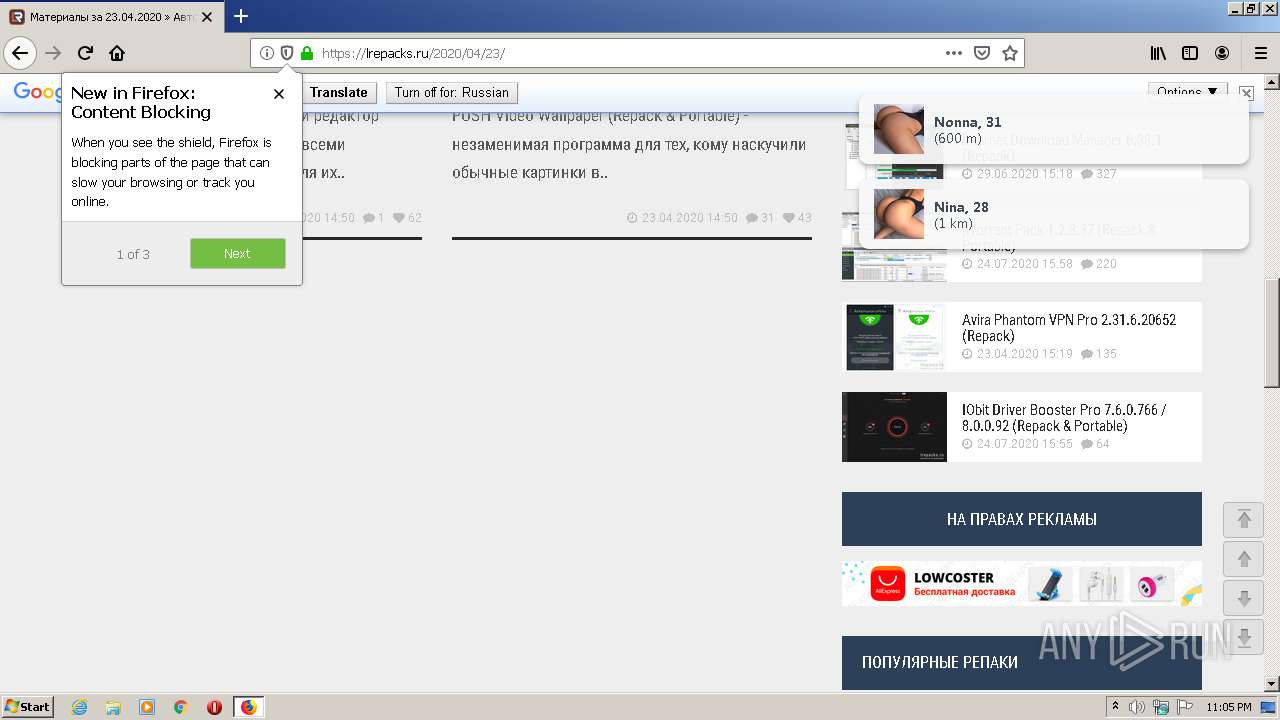Image resolution: width=1280 pixels, height=720 pixels.
Task: Select the Материалы за 23.04.2020 tab
Action: [112, 17]
